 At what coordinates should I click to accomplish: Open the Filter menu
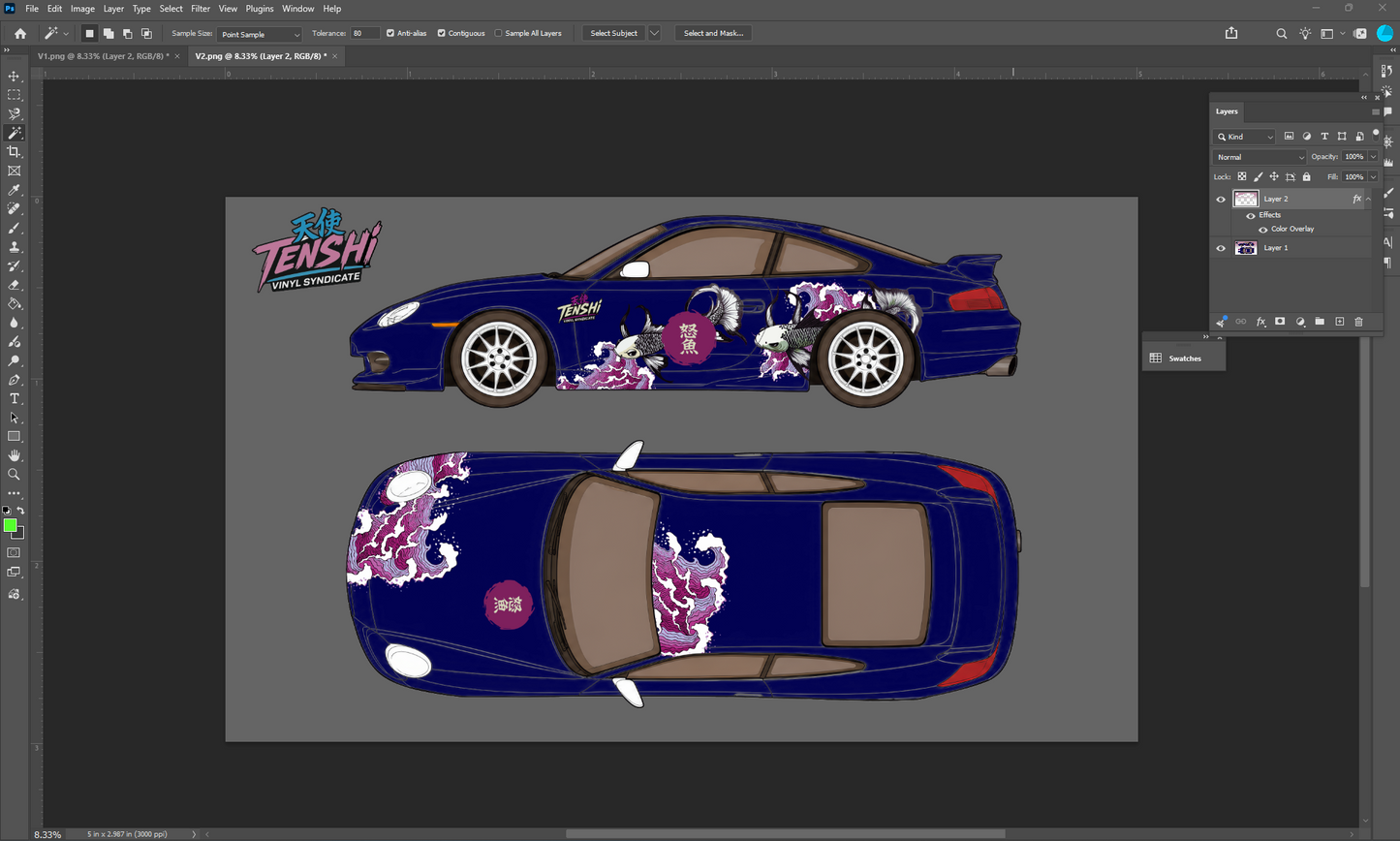coord(201,9)
